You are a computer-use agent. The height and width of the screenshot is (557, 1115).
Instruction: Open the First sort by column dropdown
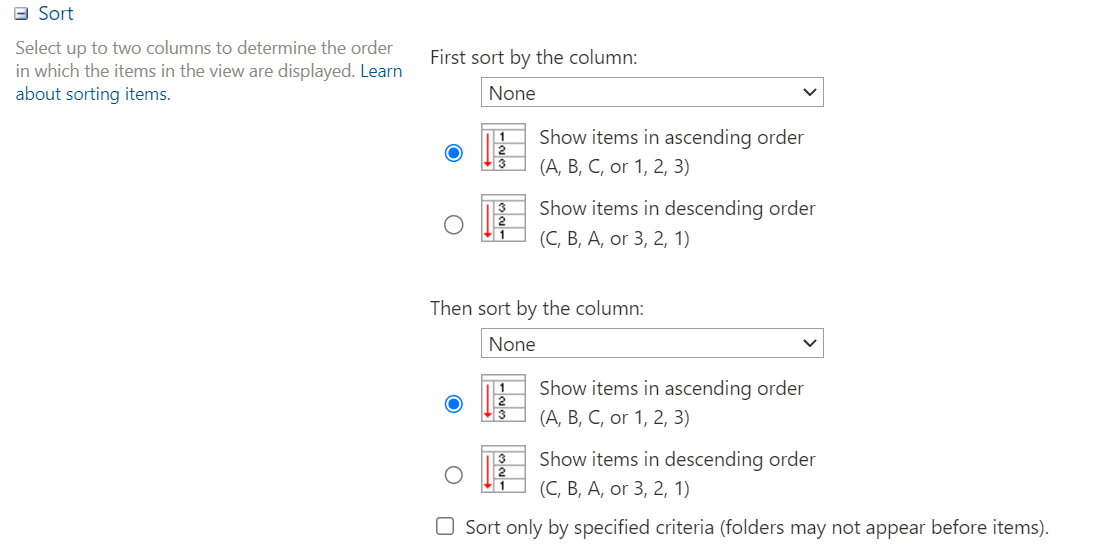[651, 93]
